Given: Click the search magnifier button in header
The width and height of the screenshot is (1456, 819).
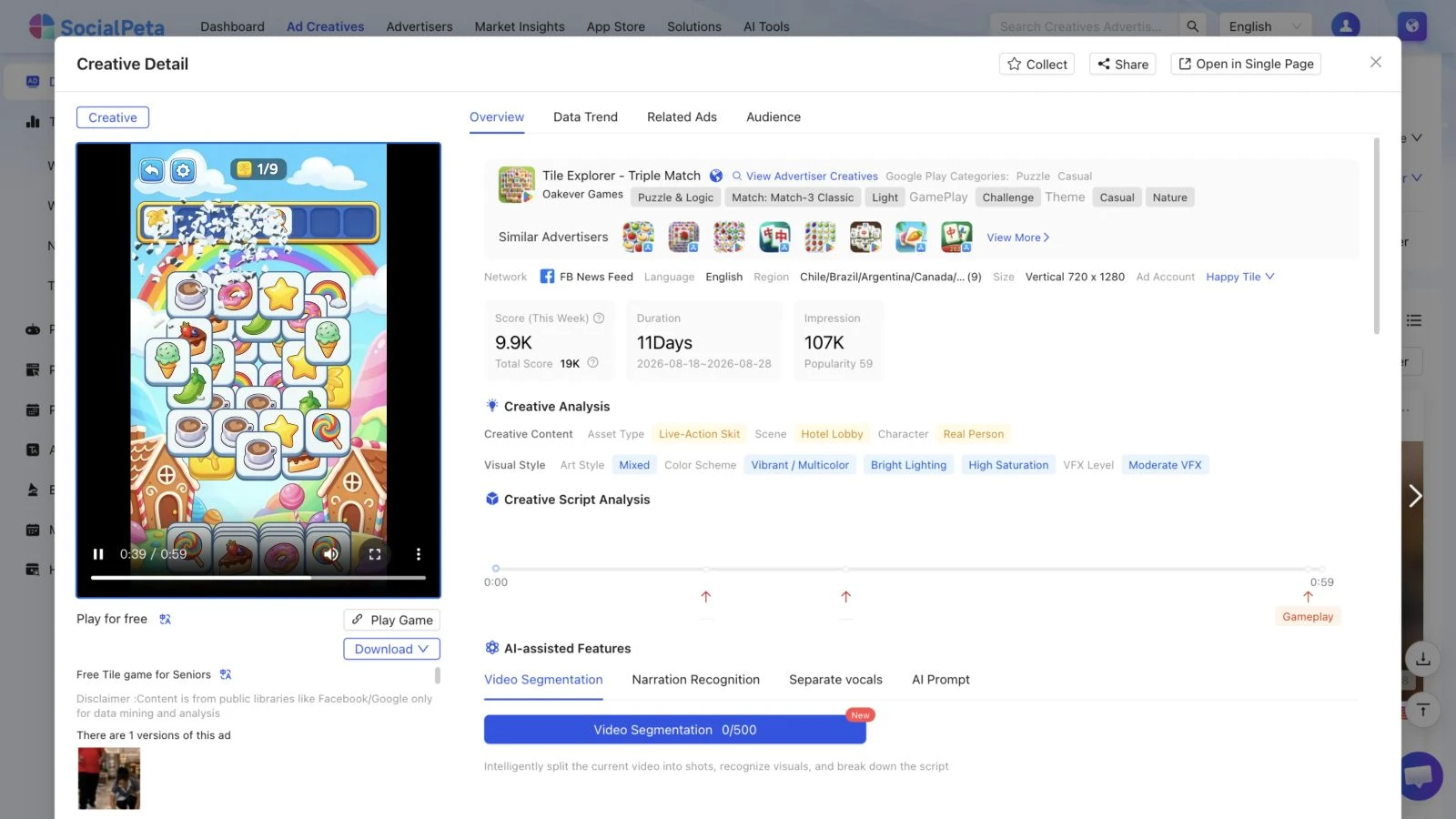Looking at the screenshot, I should (1192, 26).
